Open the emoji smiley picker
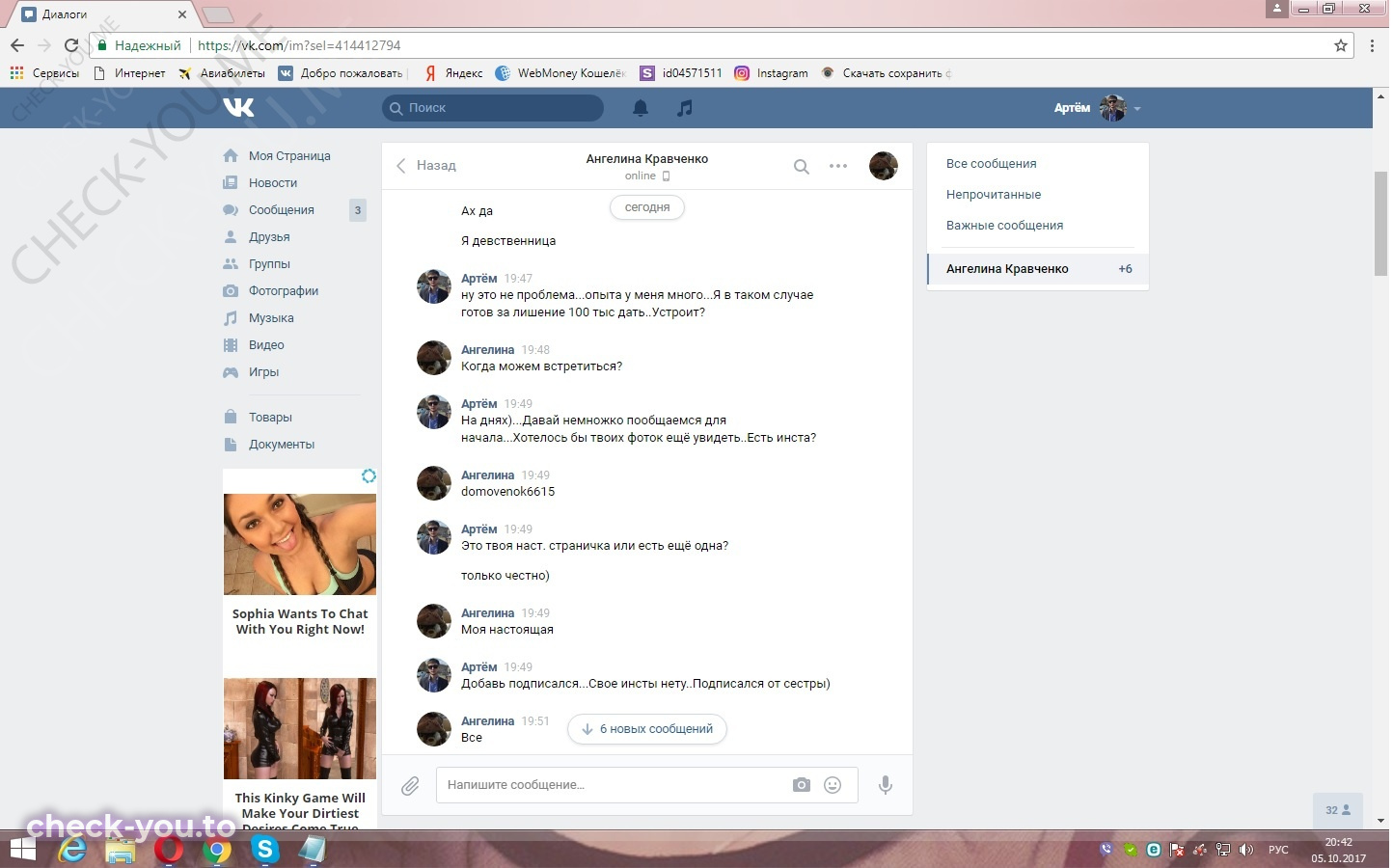The height and width of the screenshot is (868, 1393). click(x=833, y=785)
